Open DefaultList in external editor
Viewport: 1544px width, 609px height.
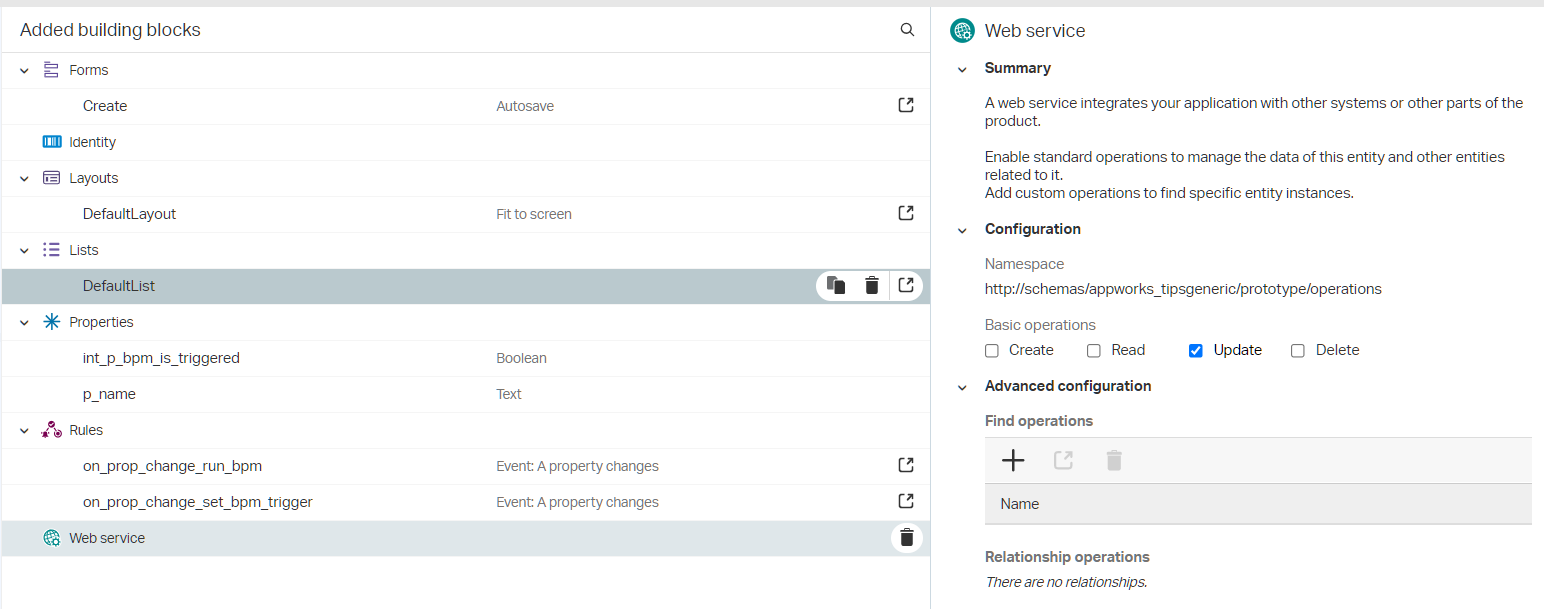coord(906,286)
